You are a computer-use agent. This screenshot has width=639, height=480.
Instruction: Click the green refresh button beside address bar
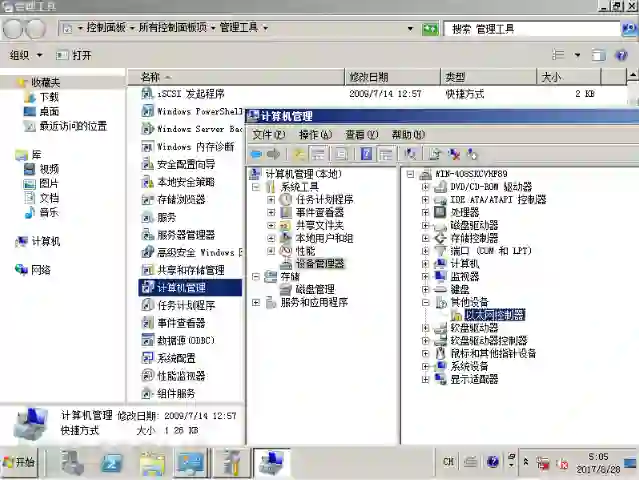click(430, 29)
